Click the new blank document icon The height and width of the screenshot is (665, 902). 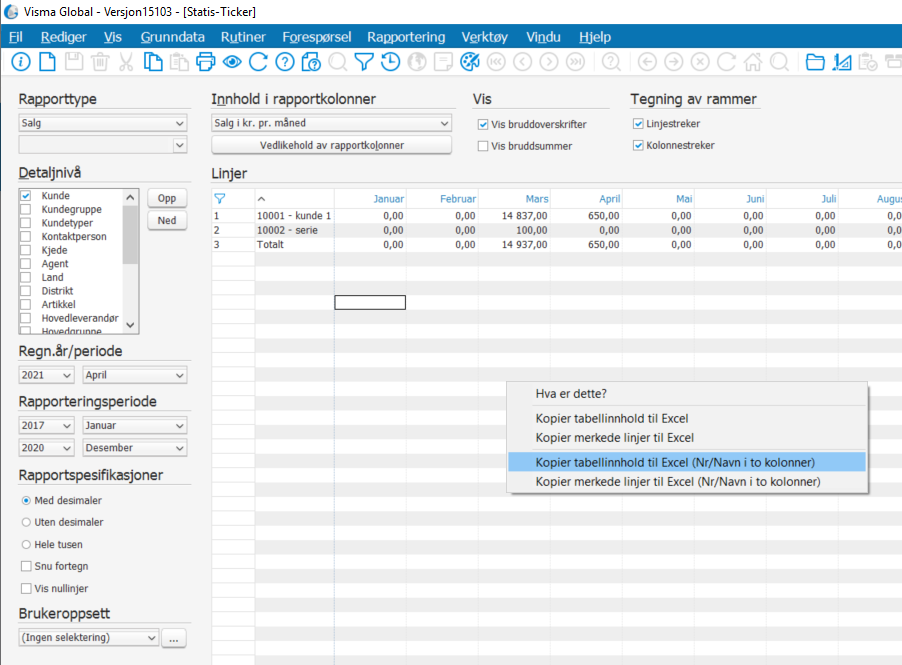pos(47,62)
